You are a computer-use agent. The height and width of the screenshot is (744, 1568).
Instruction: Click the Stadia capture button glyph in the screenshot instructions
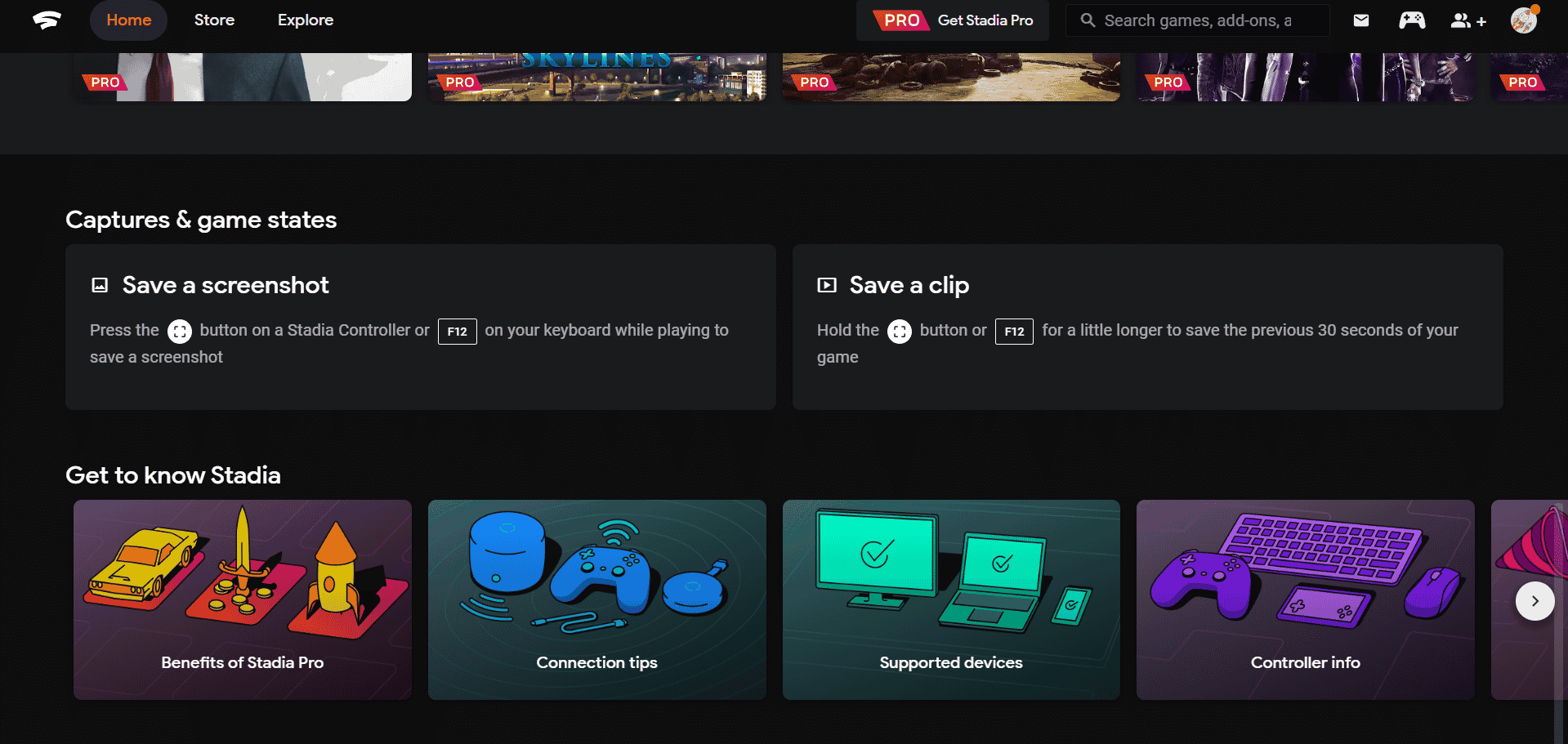pyautogui.click(x=180, y=332)
